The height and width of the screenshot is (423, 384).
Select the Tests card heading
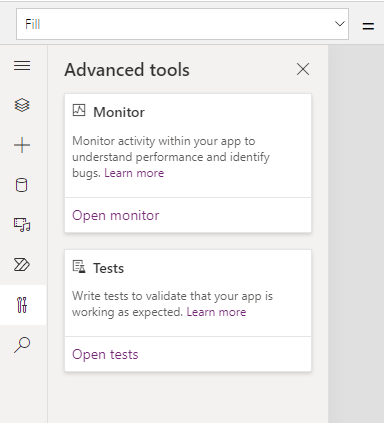coord(109,268)
